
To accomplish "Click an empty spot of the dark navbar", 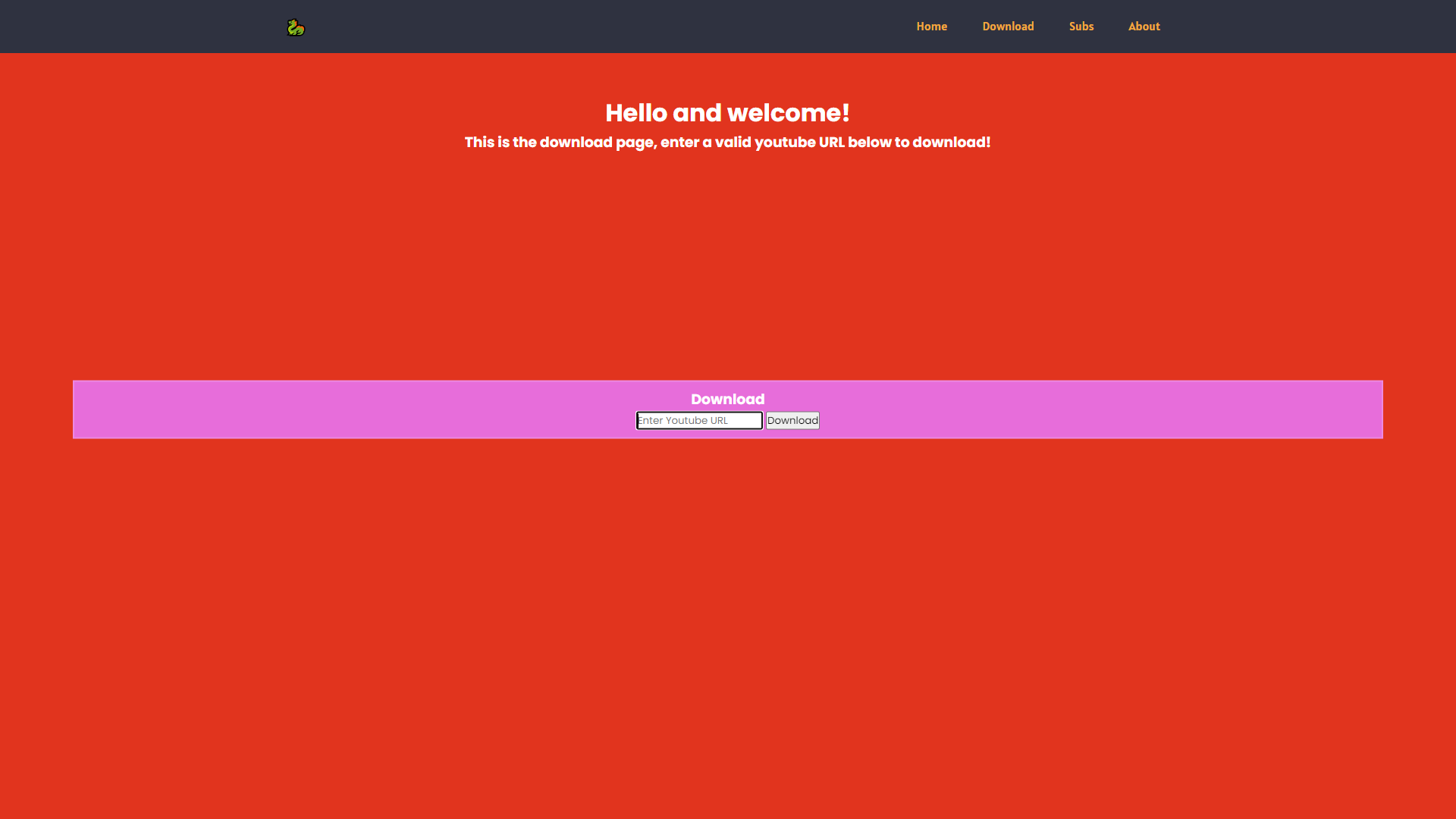I will 607,27.
